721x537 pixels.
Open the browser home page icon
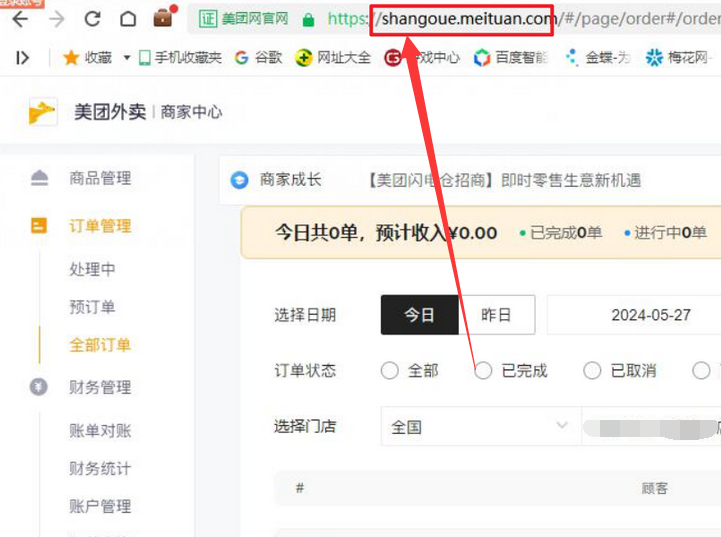coord(128,19)
